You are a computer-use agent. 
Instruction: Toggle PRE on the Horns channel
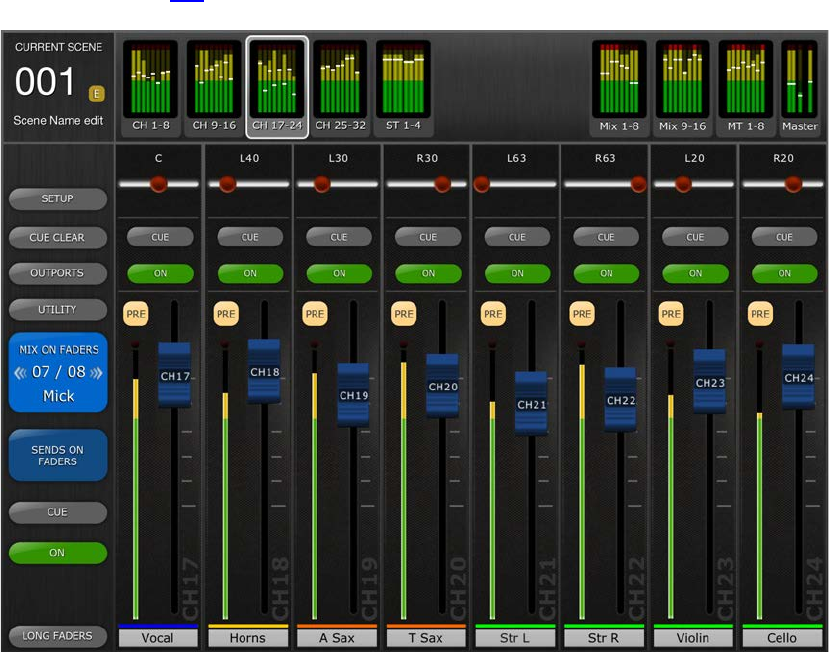(226, 314)
